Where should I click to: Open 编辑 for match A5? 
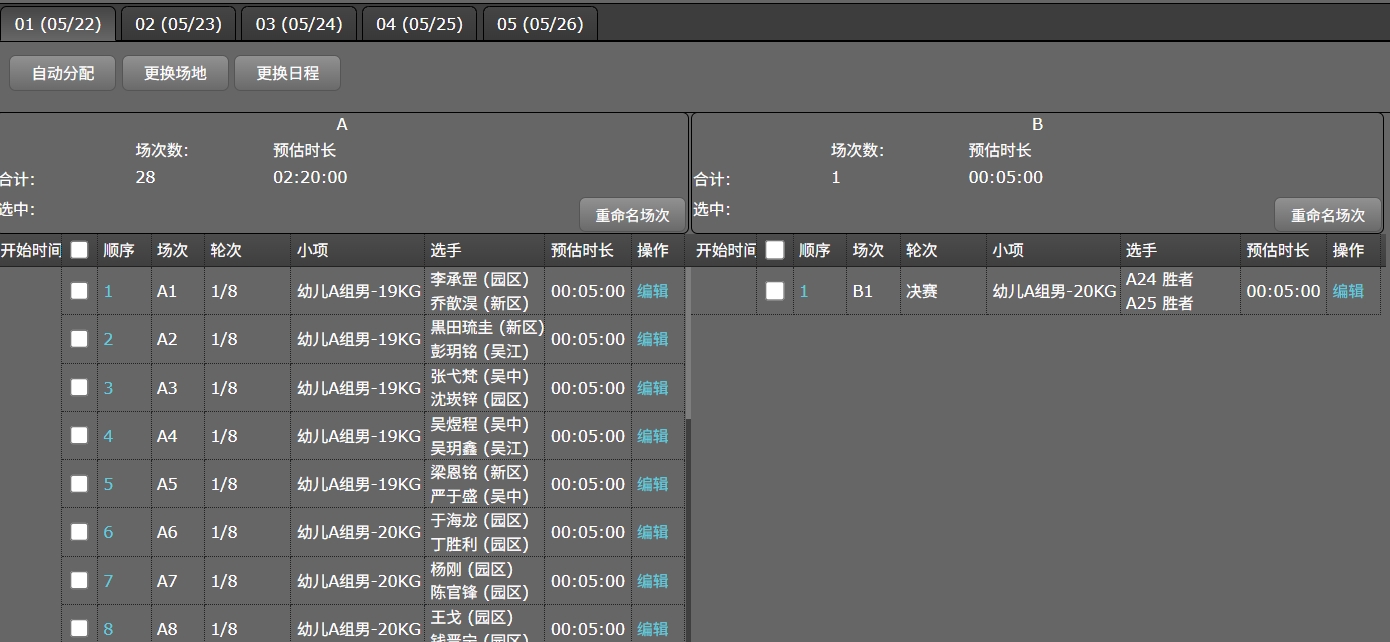653,484
